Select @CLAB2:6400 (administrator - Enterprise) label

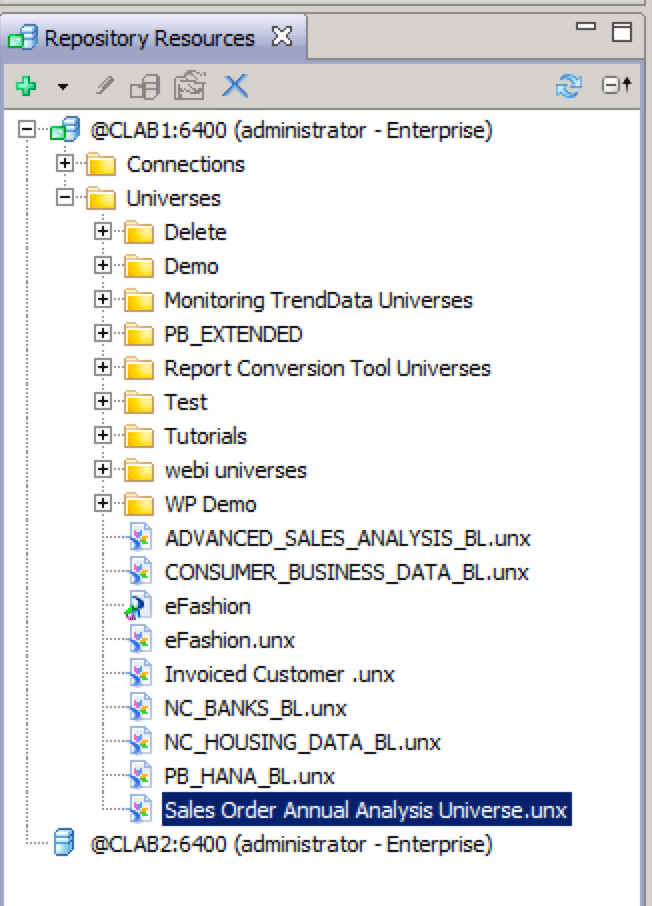click(x=291, y=844)
